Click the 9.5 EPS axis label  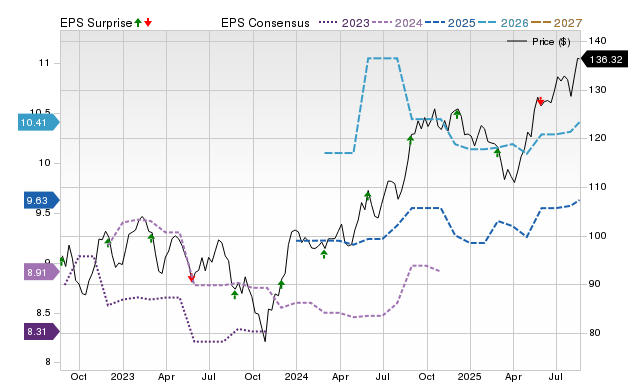(42, 213)
